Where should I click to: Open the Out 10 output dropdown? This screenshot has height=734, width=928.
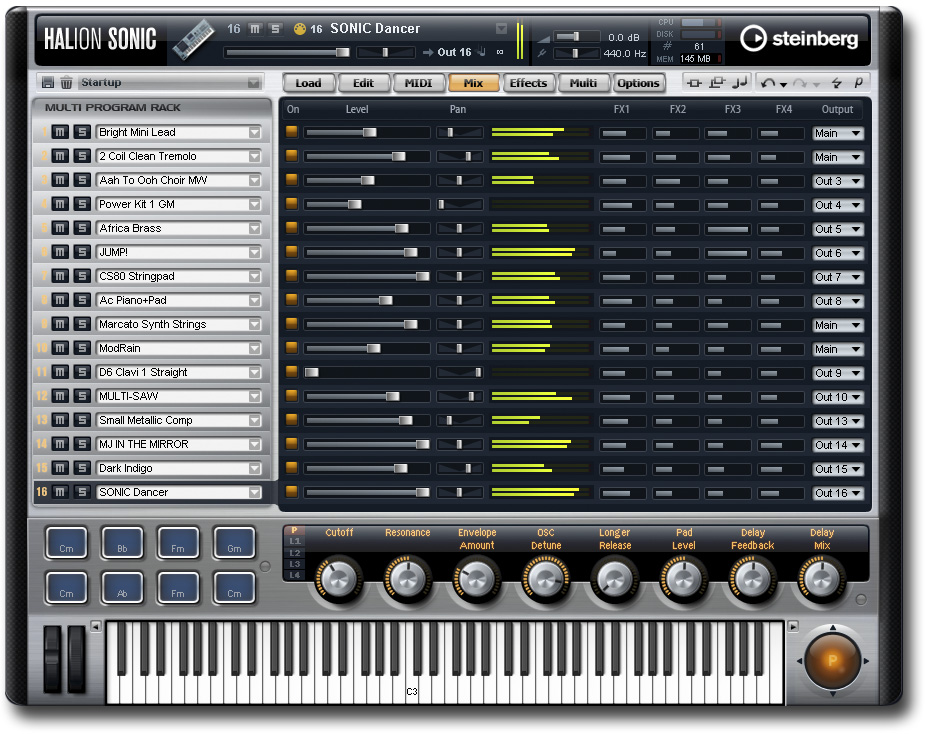(x=838, y=397)
